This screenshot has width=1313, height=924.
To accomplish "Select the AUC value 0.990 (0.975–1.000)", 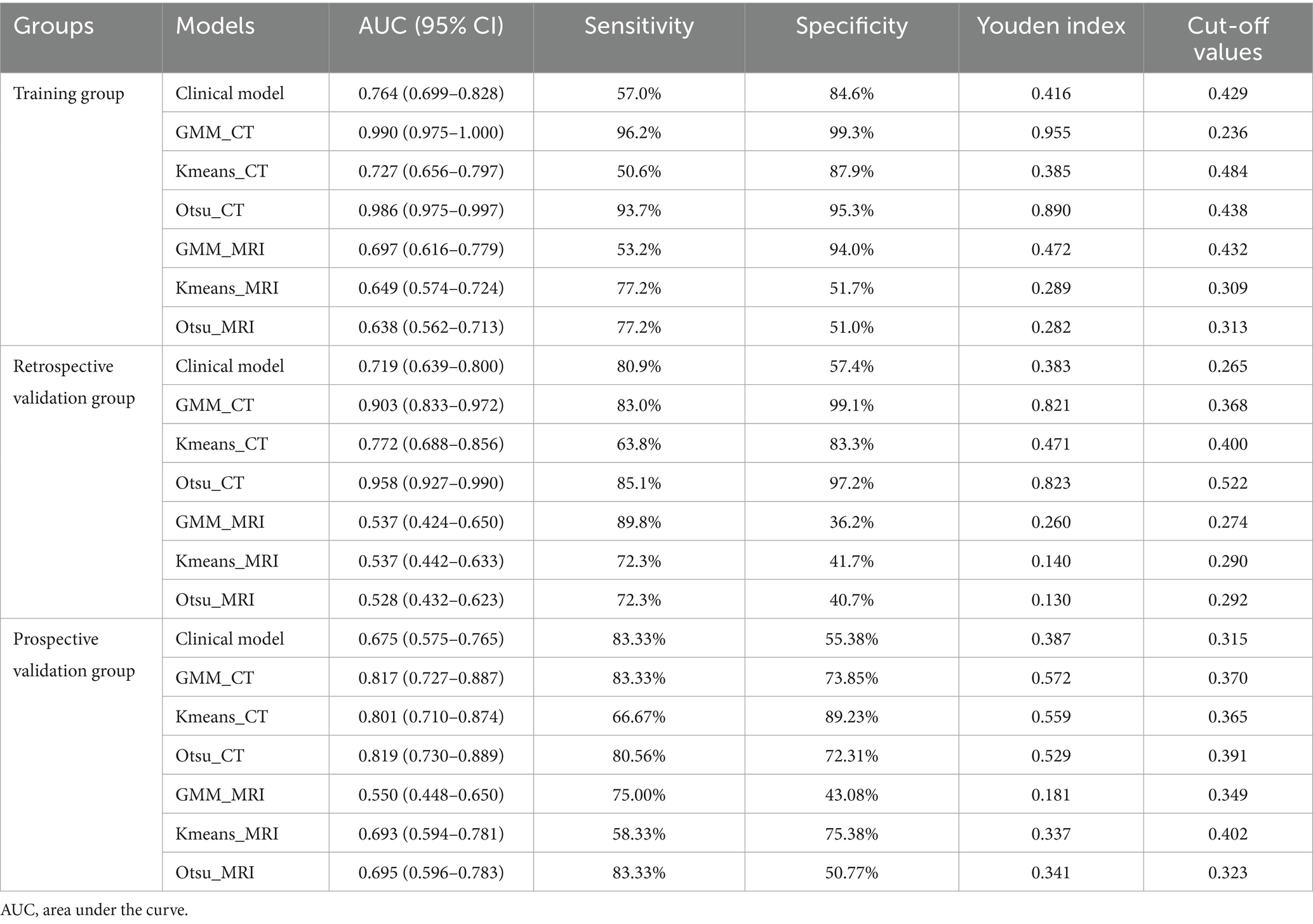I will pos(430,133).
